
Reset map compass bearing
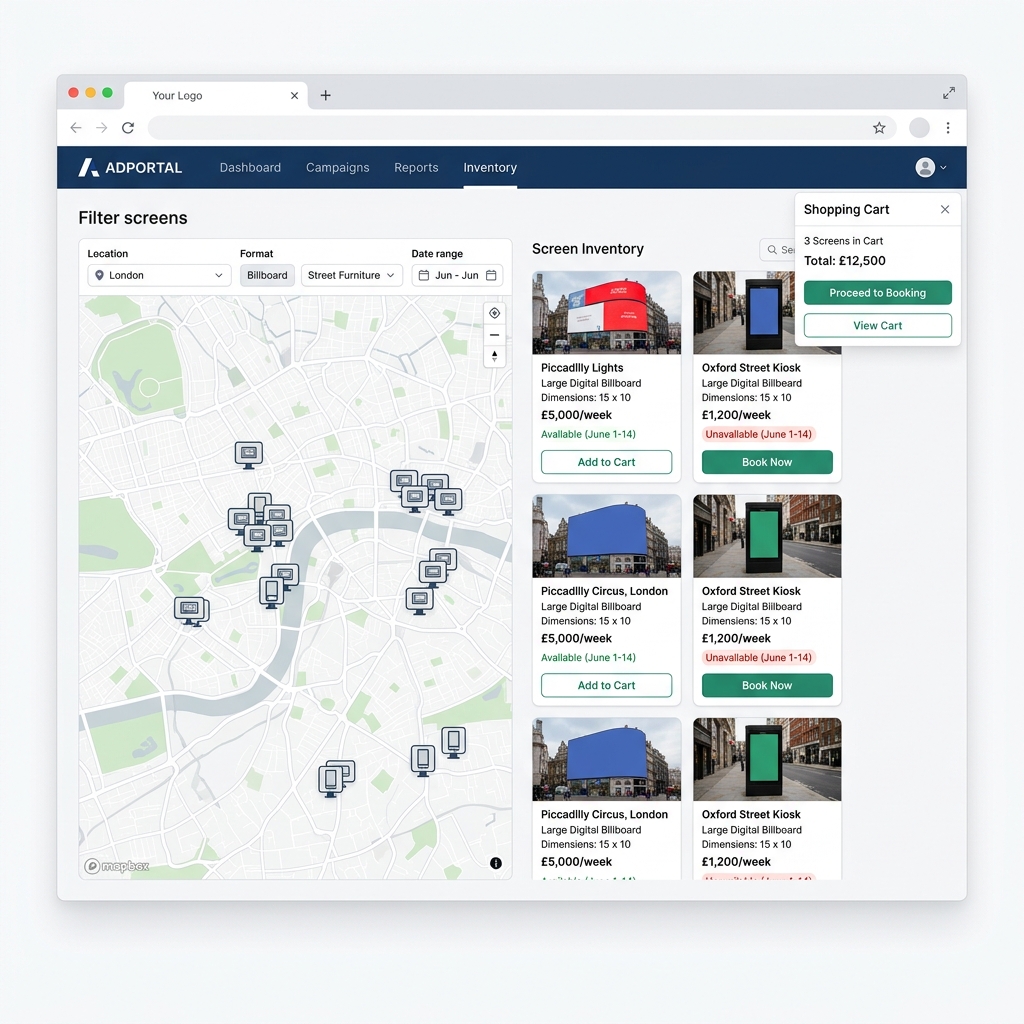click(494, 357)
